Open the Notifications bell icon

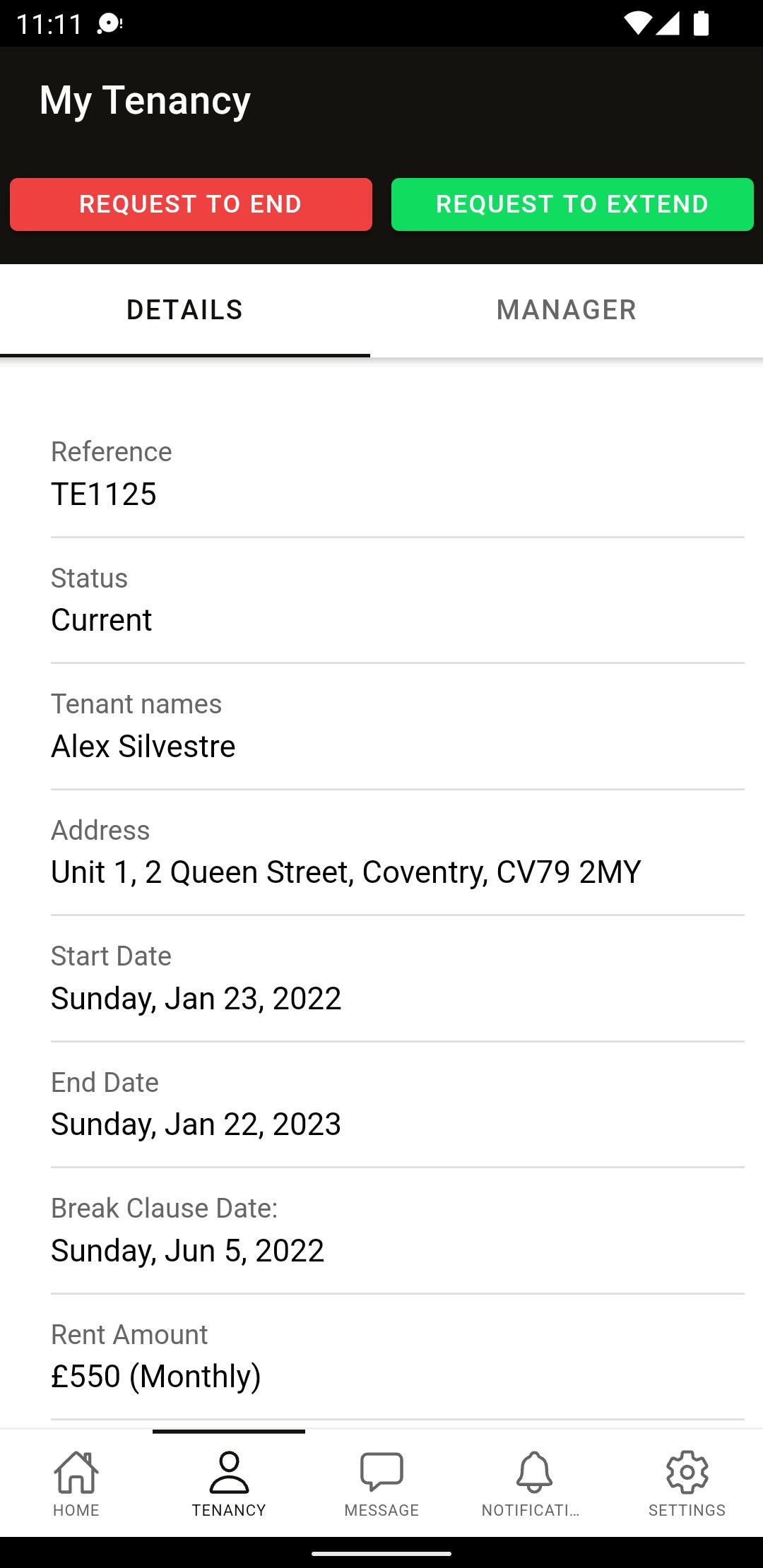[x=534, y=1472]
